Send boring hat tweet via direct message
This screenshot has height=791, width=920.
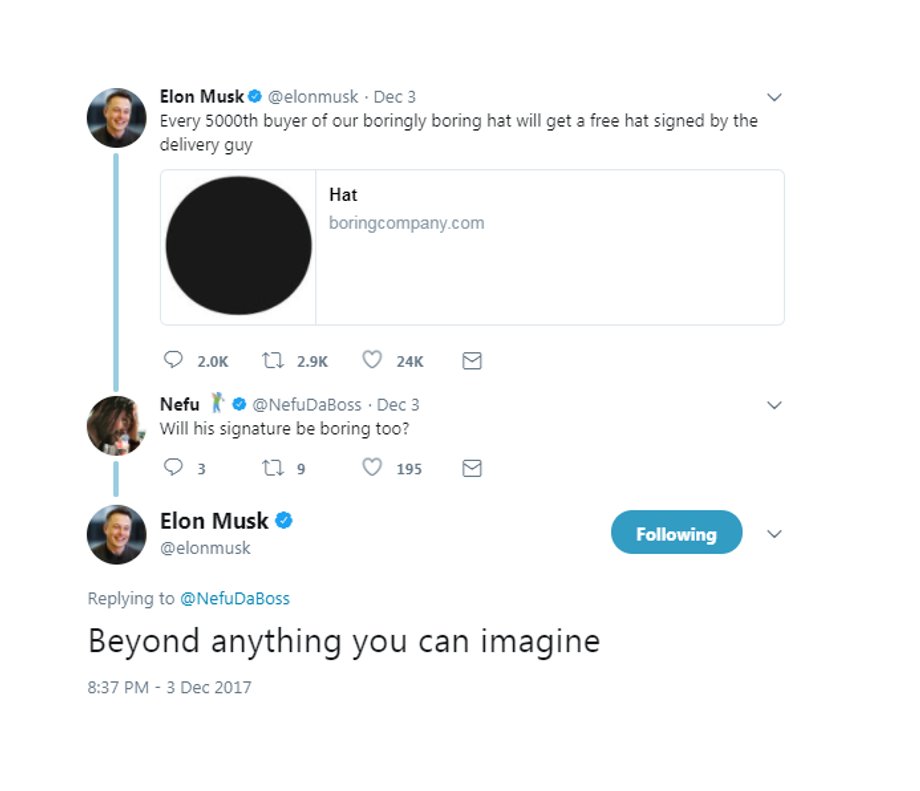472,360
